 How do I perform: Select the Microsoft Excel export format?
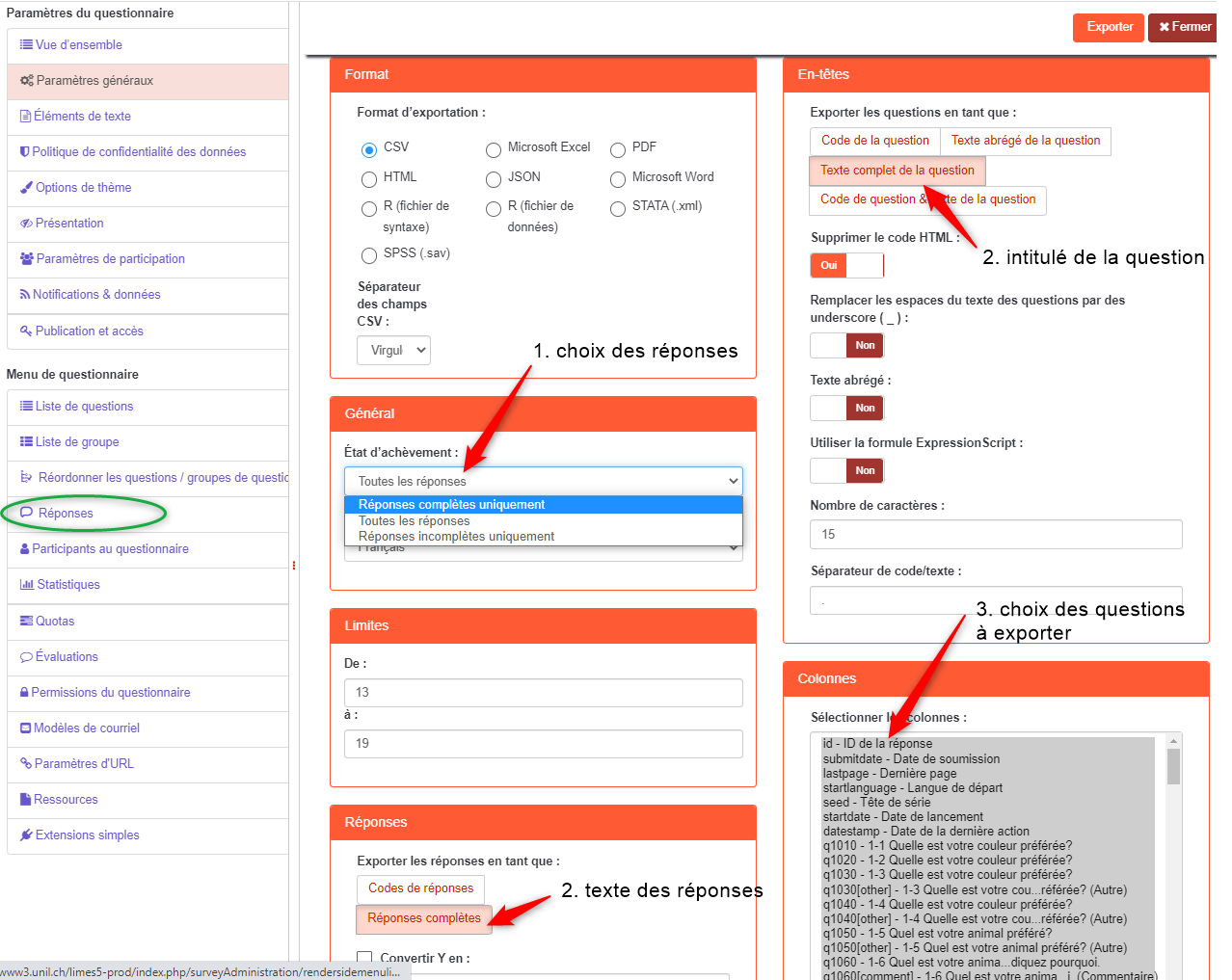click(x=494, y=149)
